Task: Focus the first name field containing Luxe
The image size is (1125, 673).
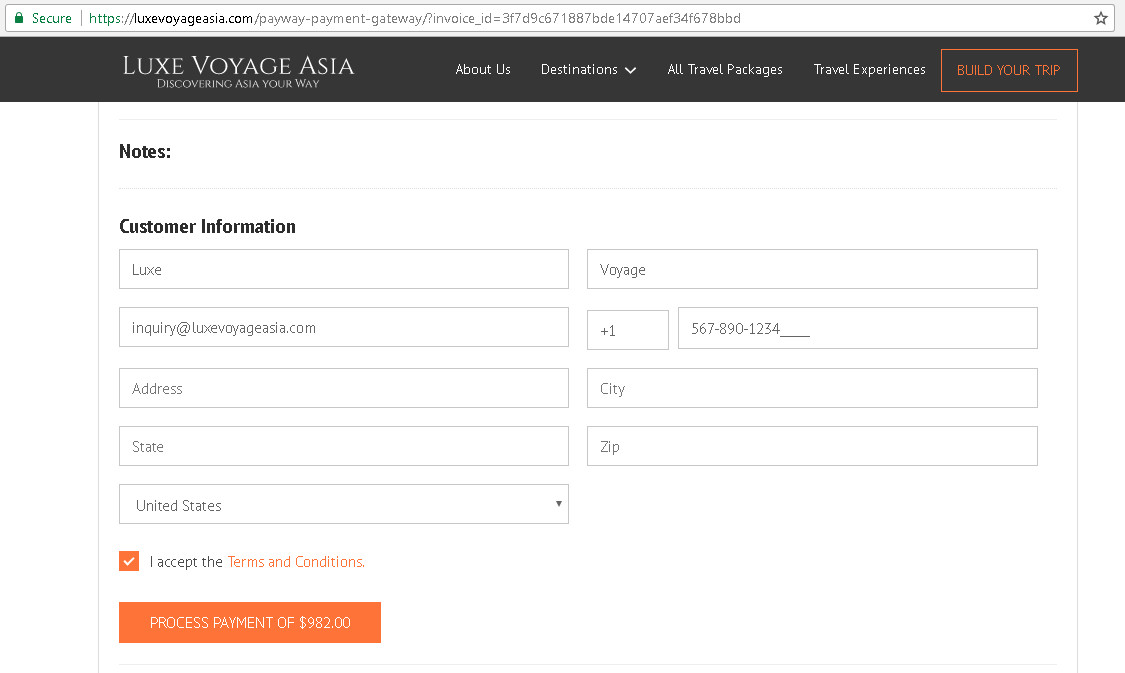Action: coord(344,269)
